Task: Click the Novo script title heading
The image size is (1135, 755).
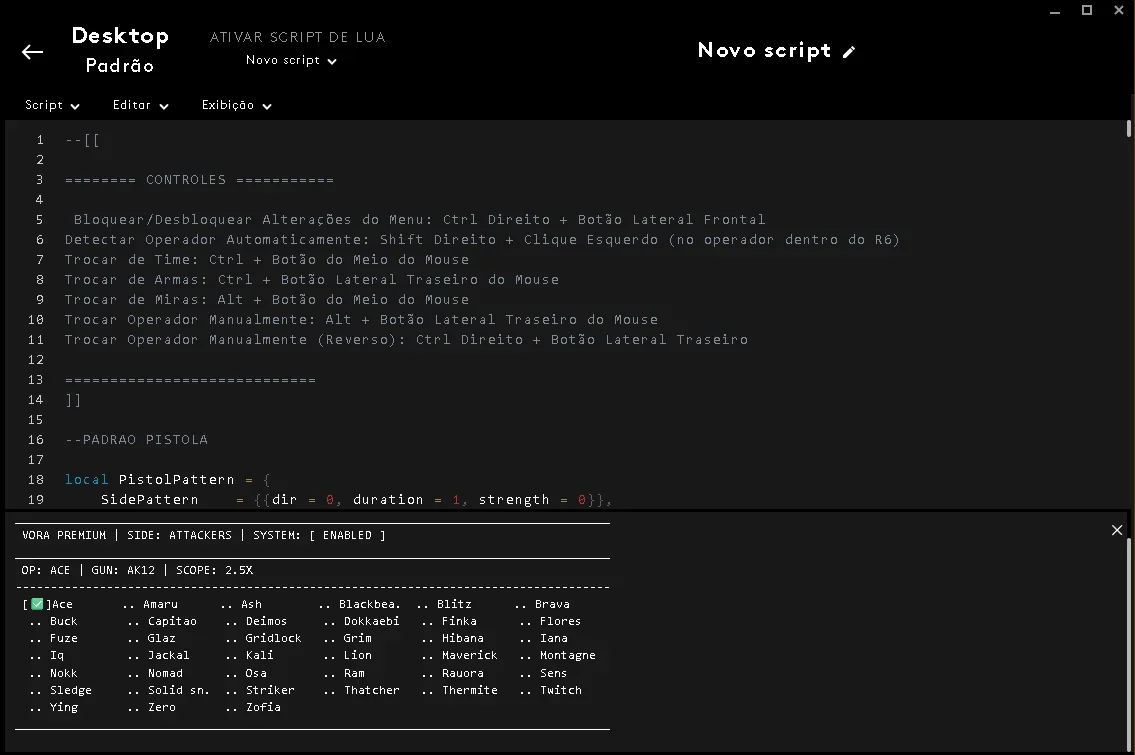Action: coord(764,50)
